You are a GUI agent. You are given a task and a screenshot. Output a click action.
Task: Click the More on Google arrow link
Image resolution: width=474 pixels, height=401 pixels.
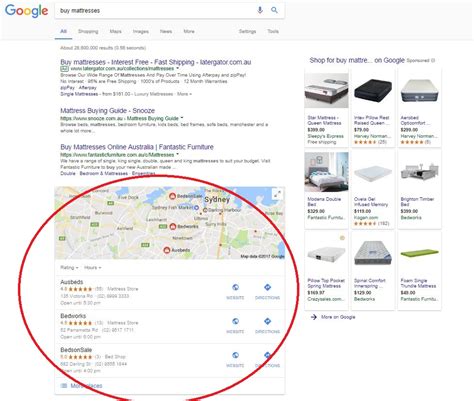coord(333,317)
